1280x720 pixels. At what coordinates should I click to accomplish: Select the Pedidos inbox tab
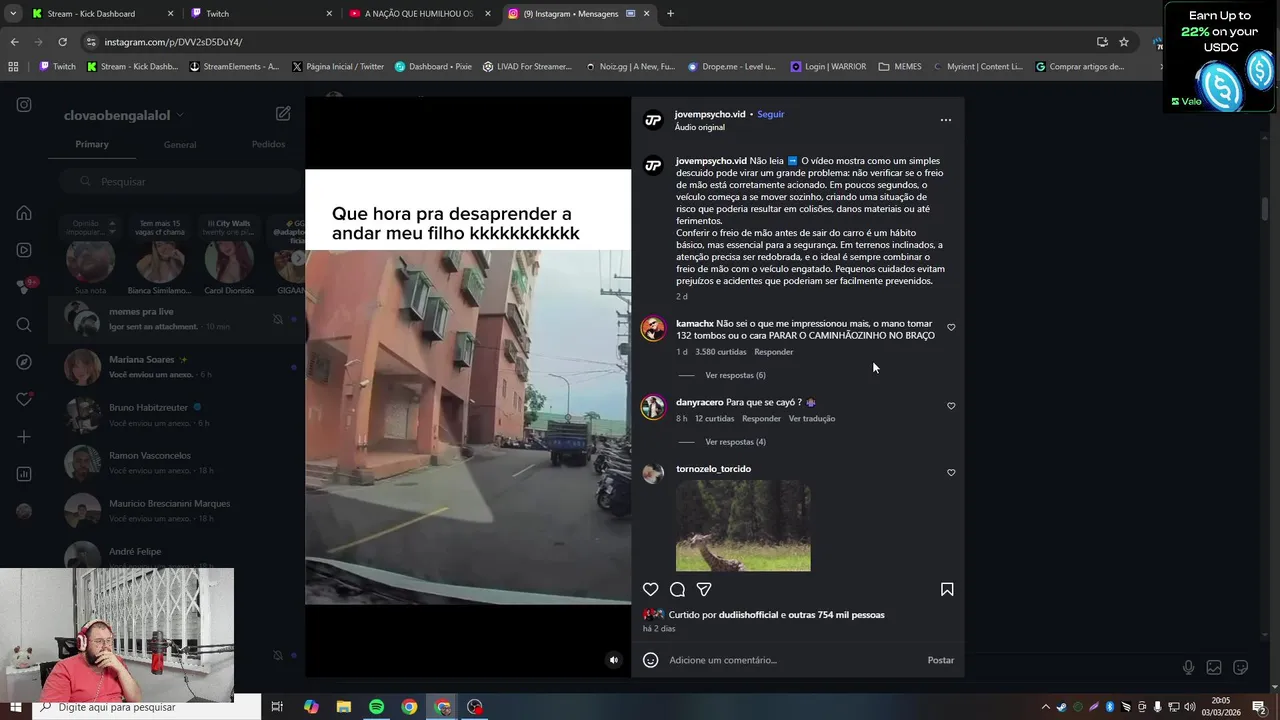point(268,144)
